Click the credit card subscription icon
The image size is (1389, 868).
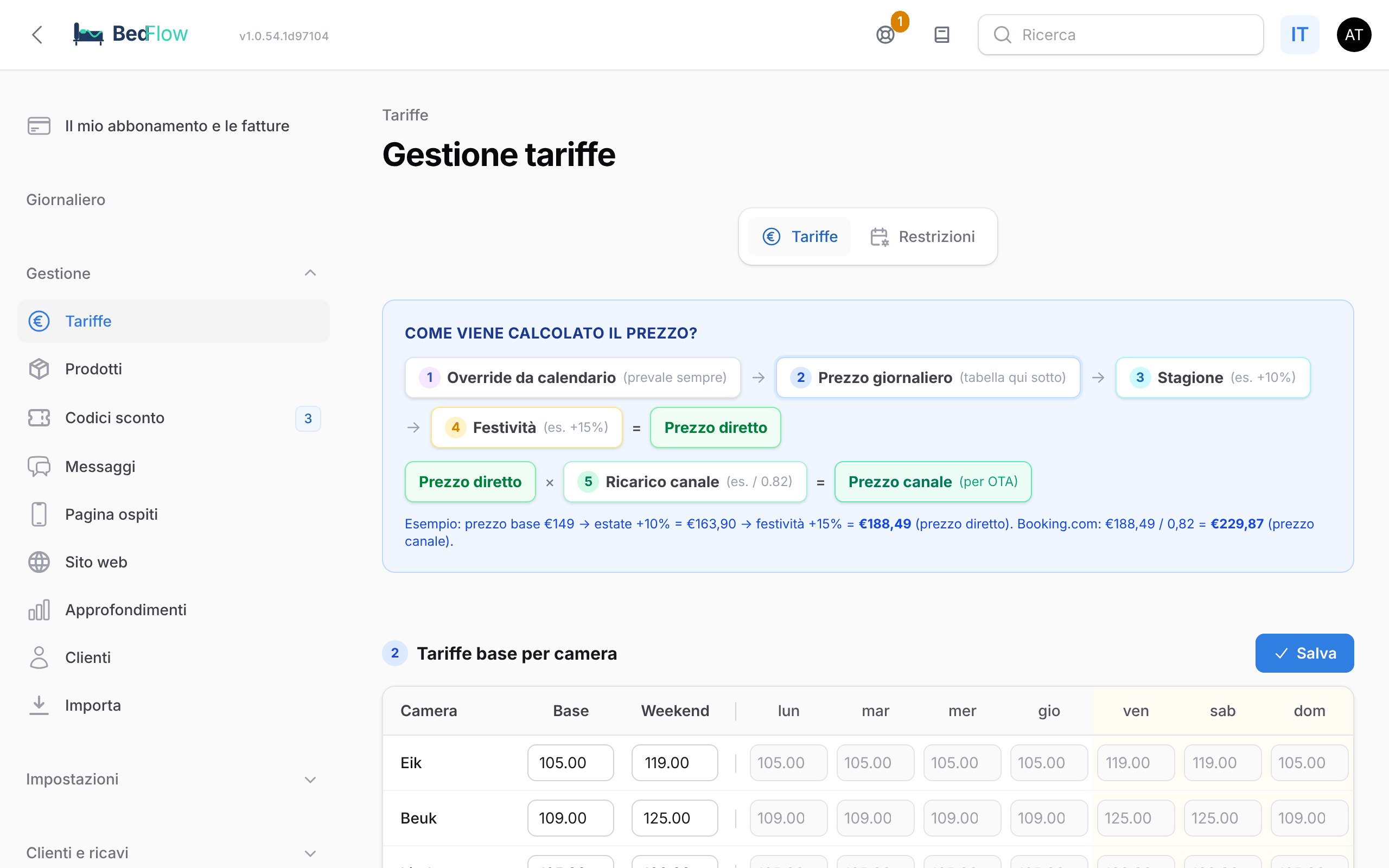coord(39,126)
